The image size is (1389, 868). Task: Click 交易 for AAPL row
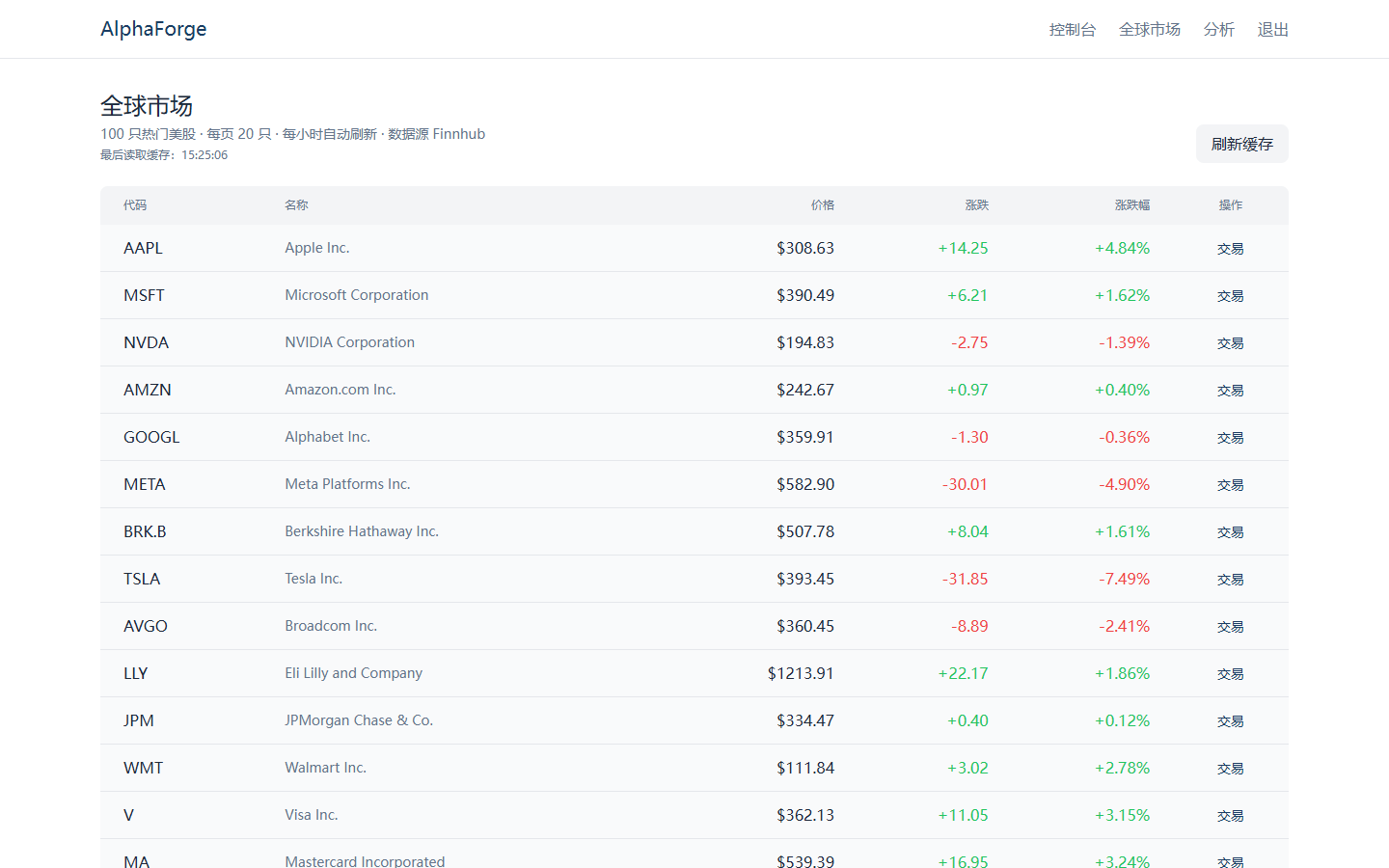coord(1230,249)
